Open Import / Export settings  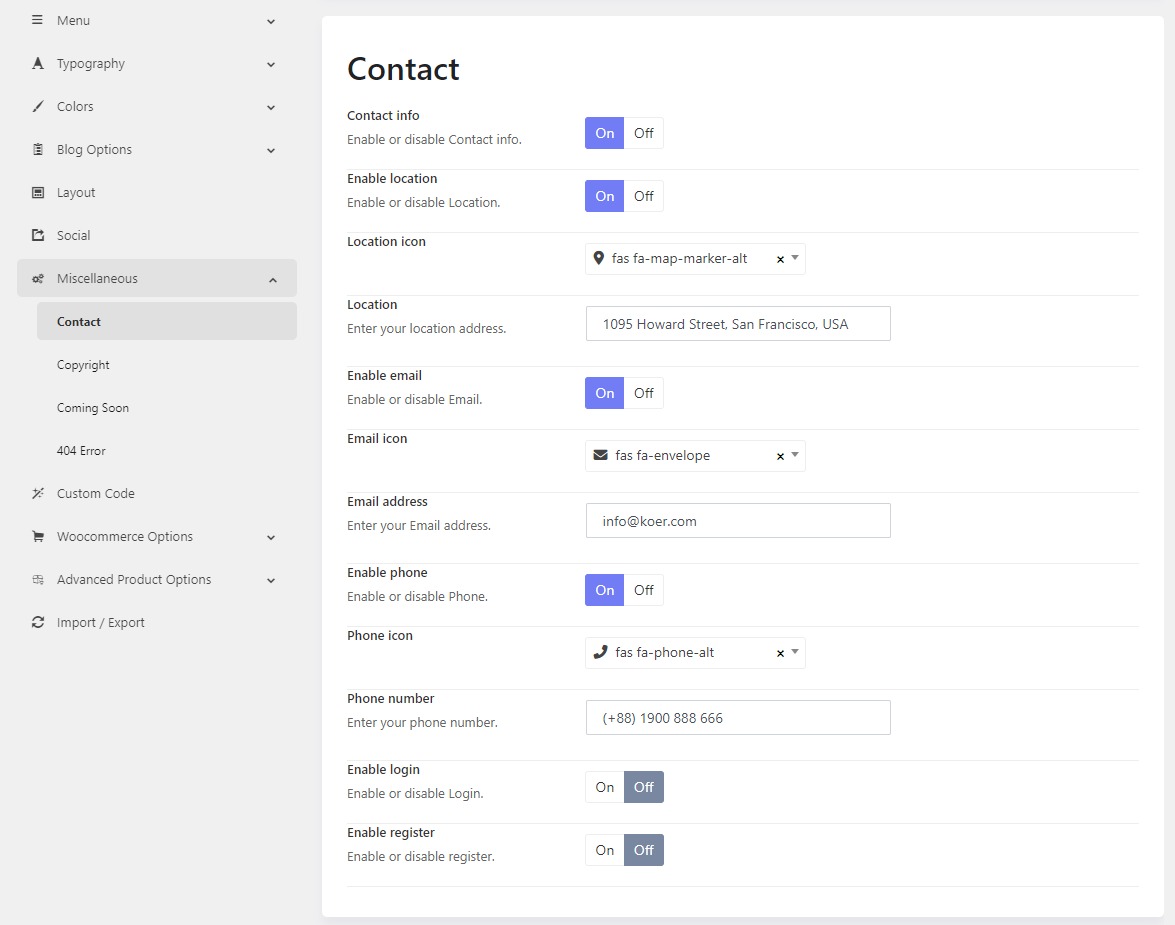[100, 622]
